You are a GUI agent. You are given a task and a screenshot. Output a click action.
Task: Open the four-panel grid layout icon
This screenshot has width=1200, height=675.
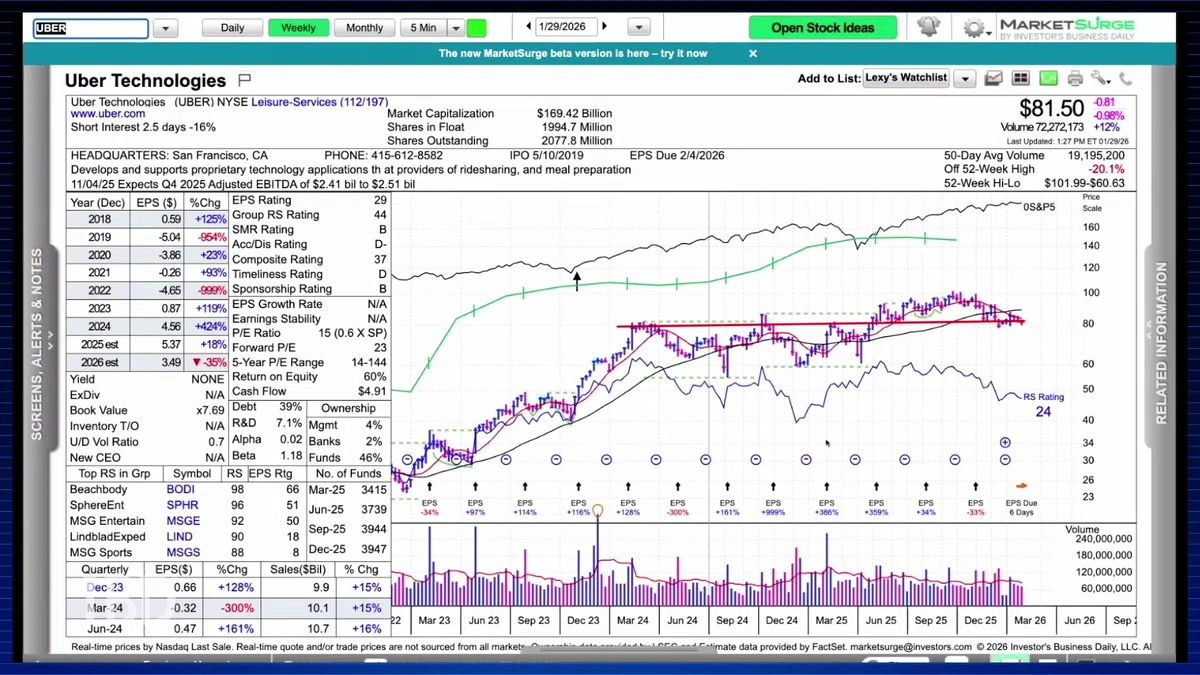[1021, 78]
